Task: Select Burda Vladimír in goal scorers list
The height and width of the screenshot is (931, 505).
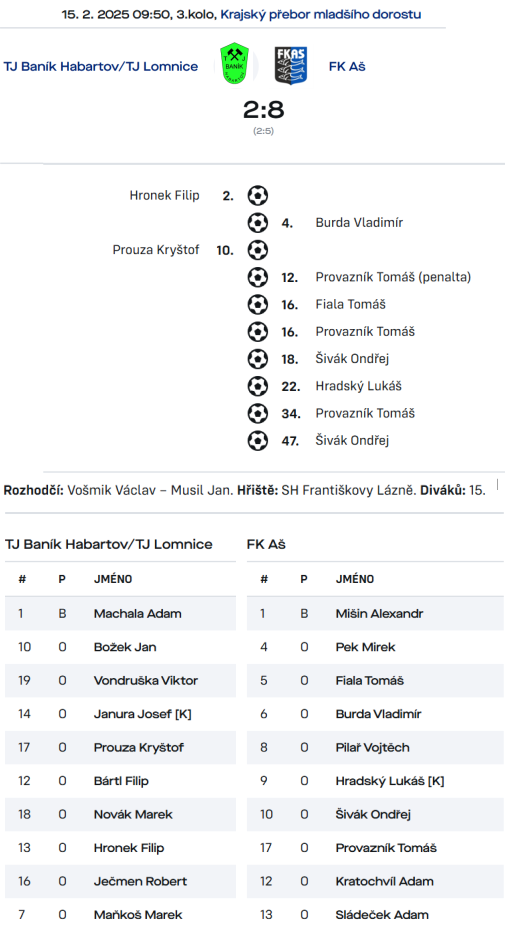Action: point(359,223)
